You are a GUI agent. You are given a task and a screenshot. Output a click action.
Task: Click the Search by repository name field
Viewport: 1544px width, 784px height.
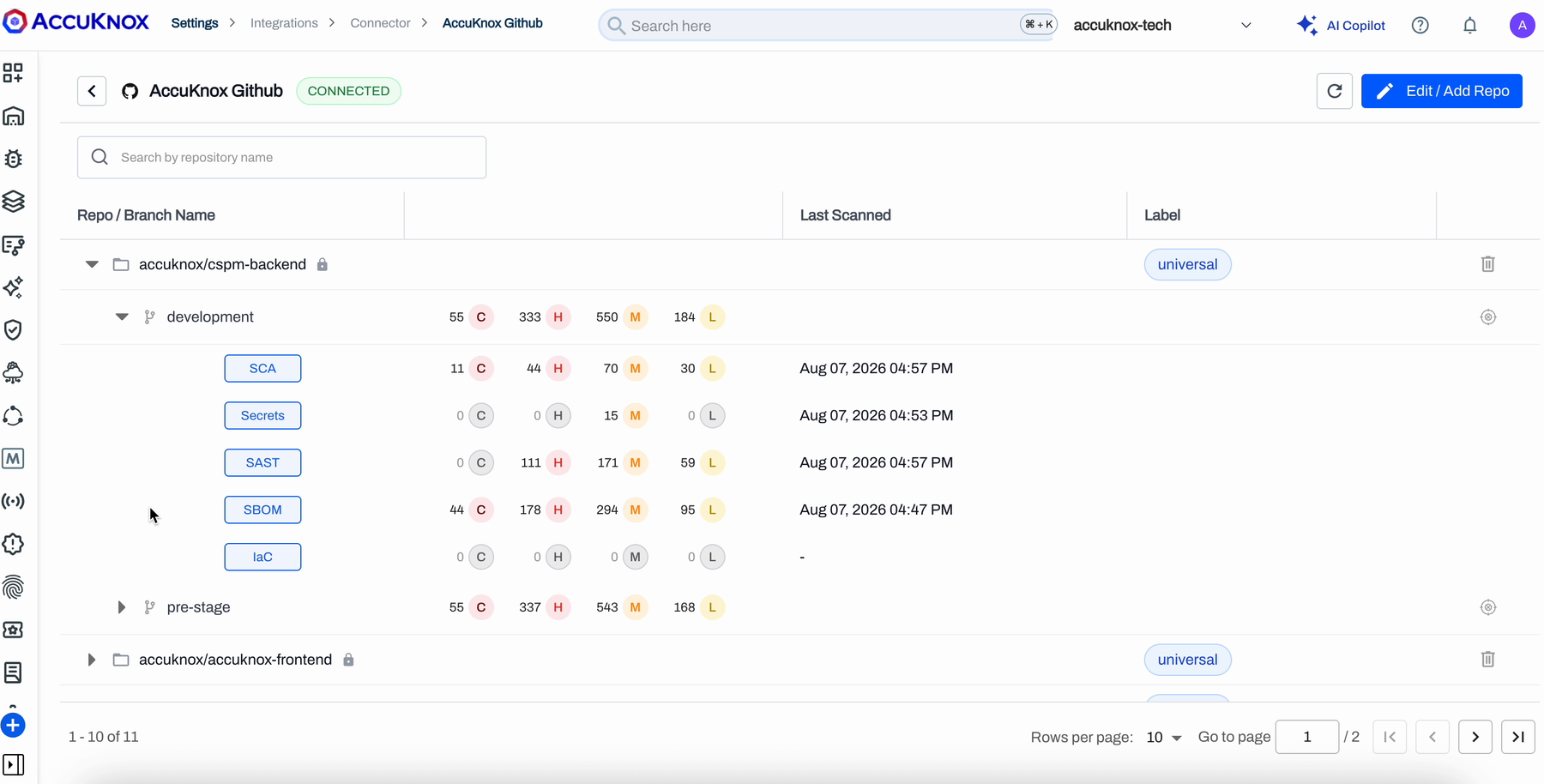click(x=281, y=158)
